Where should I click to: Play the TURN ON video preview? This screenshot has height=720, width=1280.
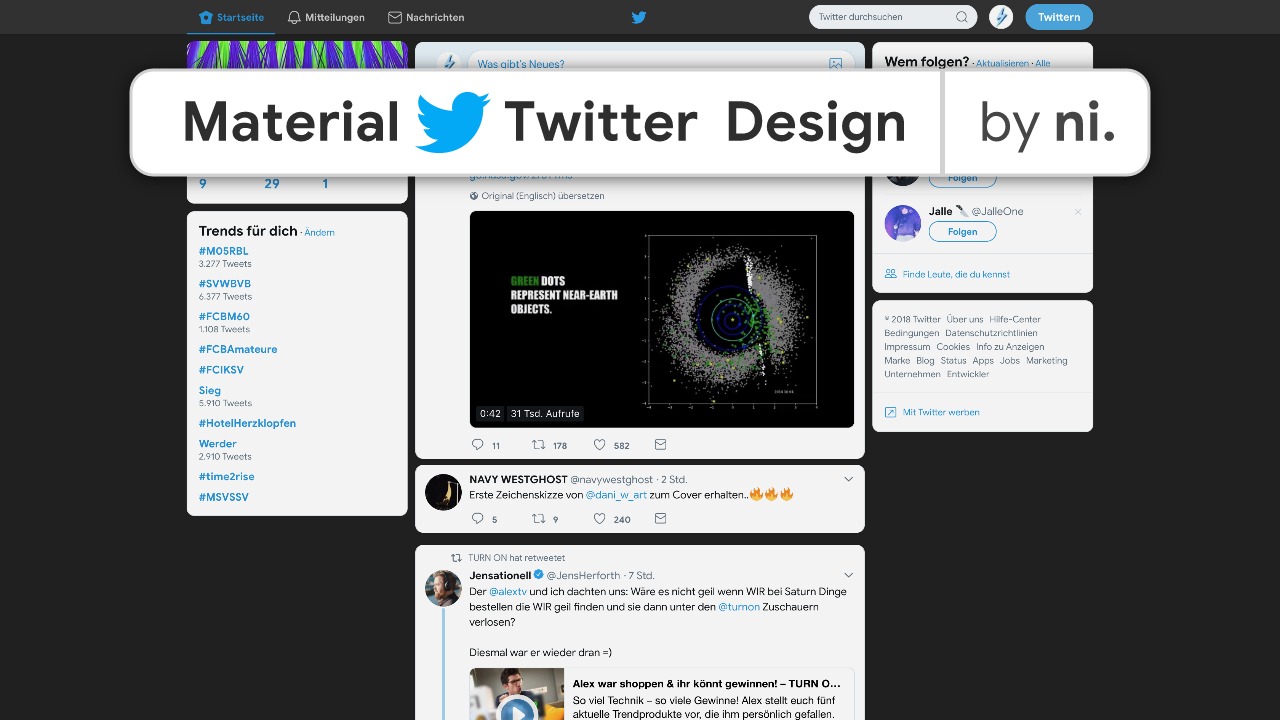(x=517, y=711)
